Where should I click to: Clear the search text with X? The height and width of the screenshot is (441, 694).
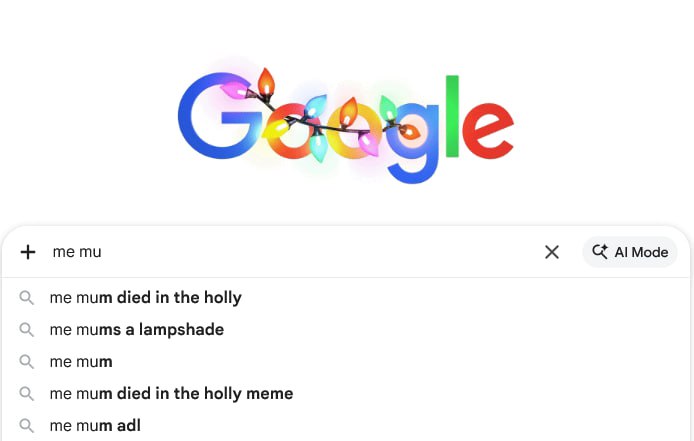click(x=552, y=252)
